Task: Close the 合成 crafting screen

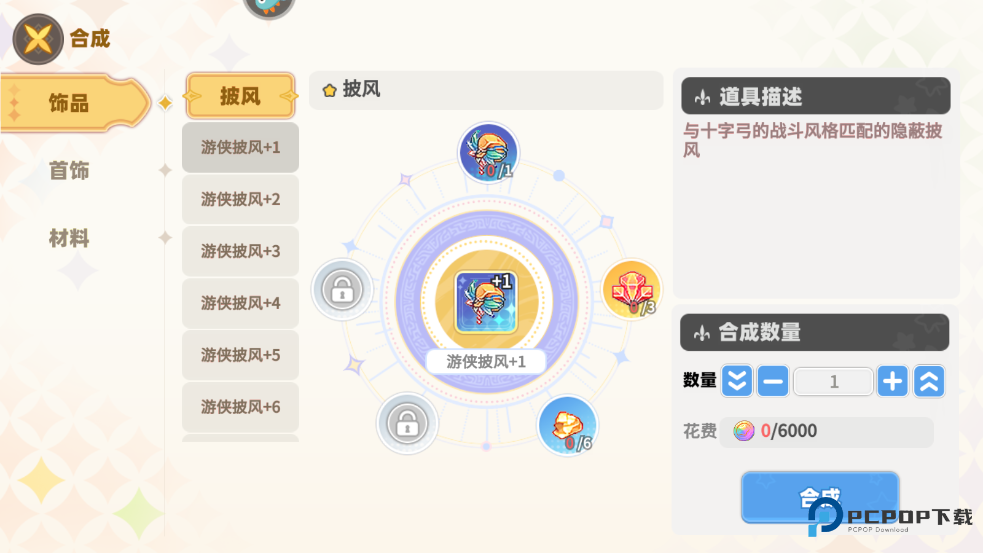Action: pyautogui.click(x=38, y=40)
